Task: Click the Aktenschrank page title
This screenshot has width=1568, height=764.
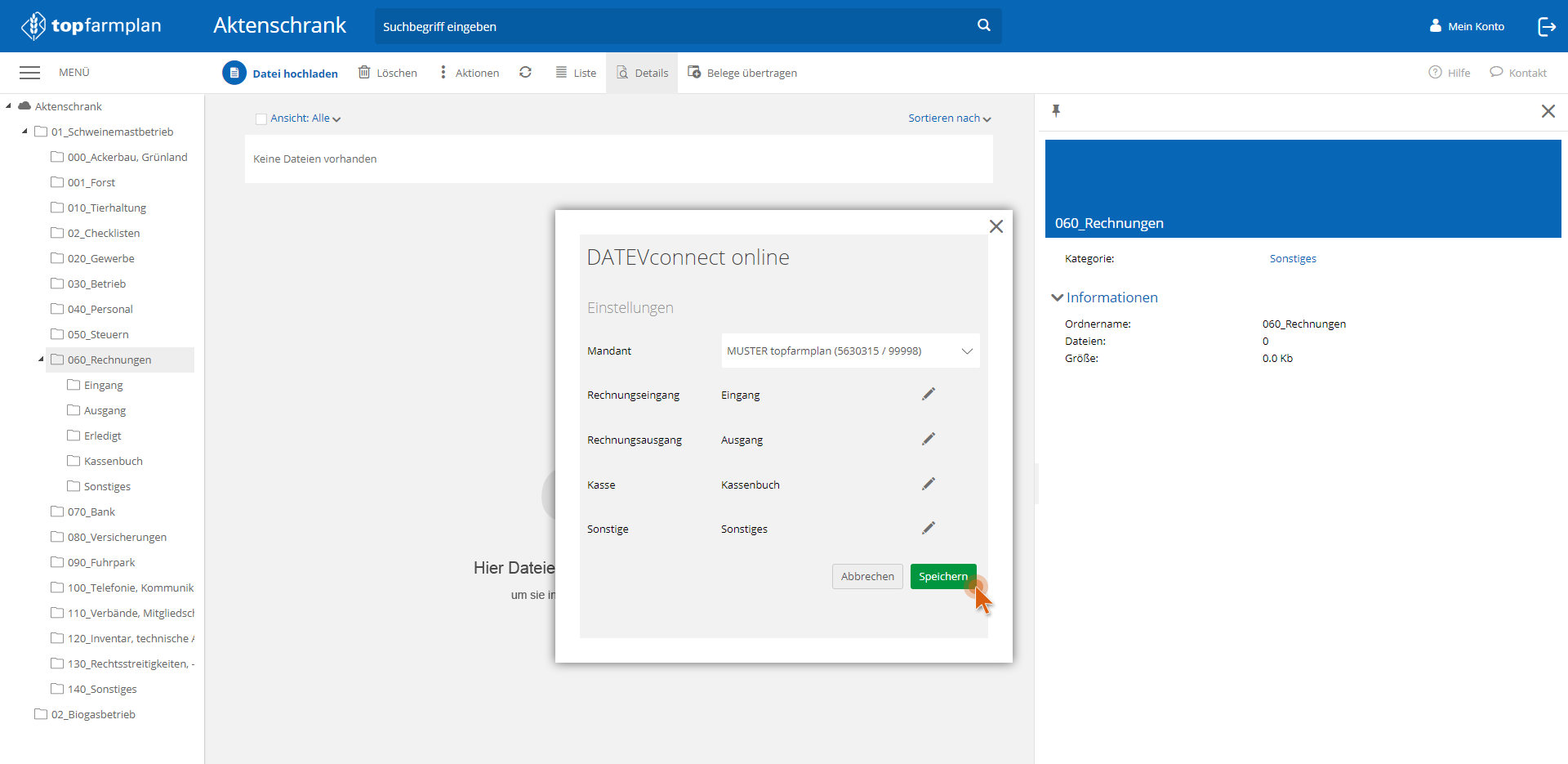Action: coord(280,25)
